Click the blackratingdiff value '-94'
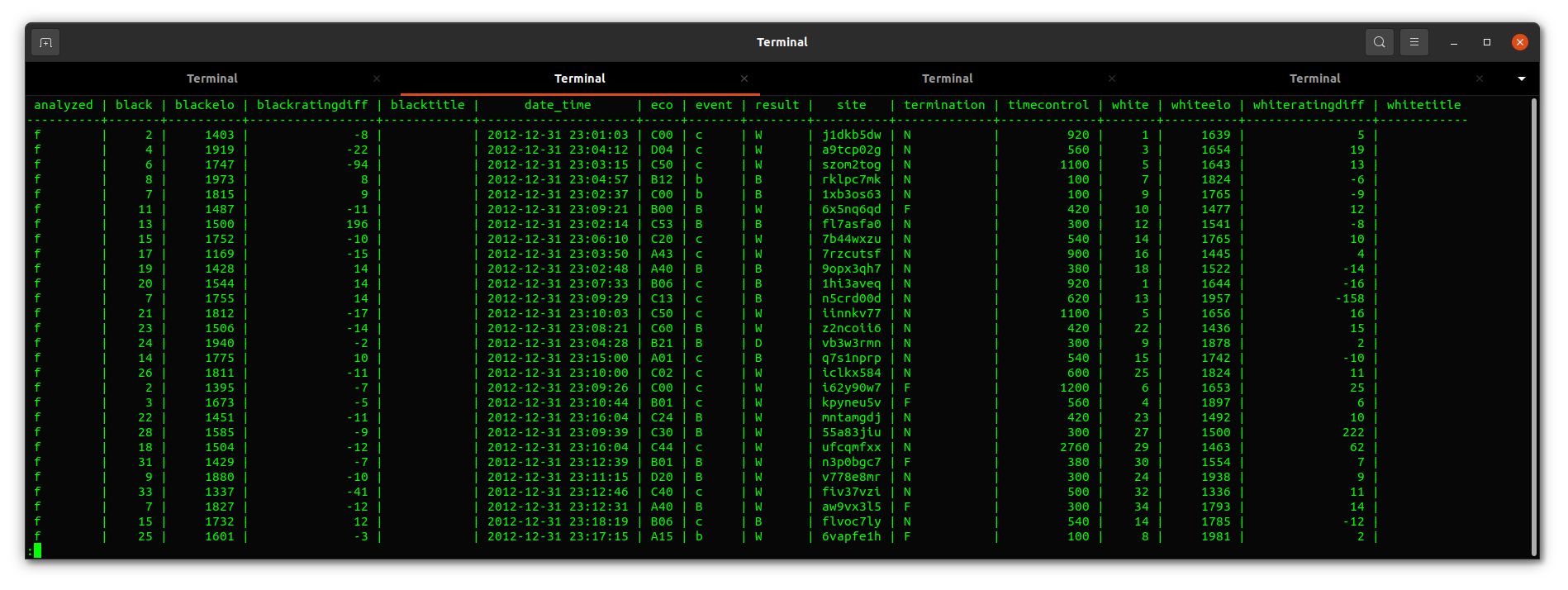 click(358, 164)
